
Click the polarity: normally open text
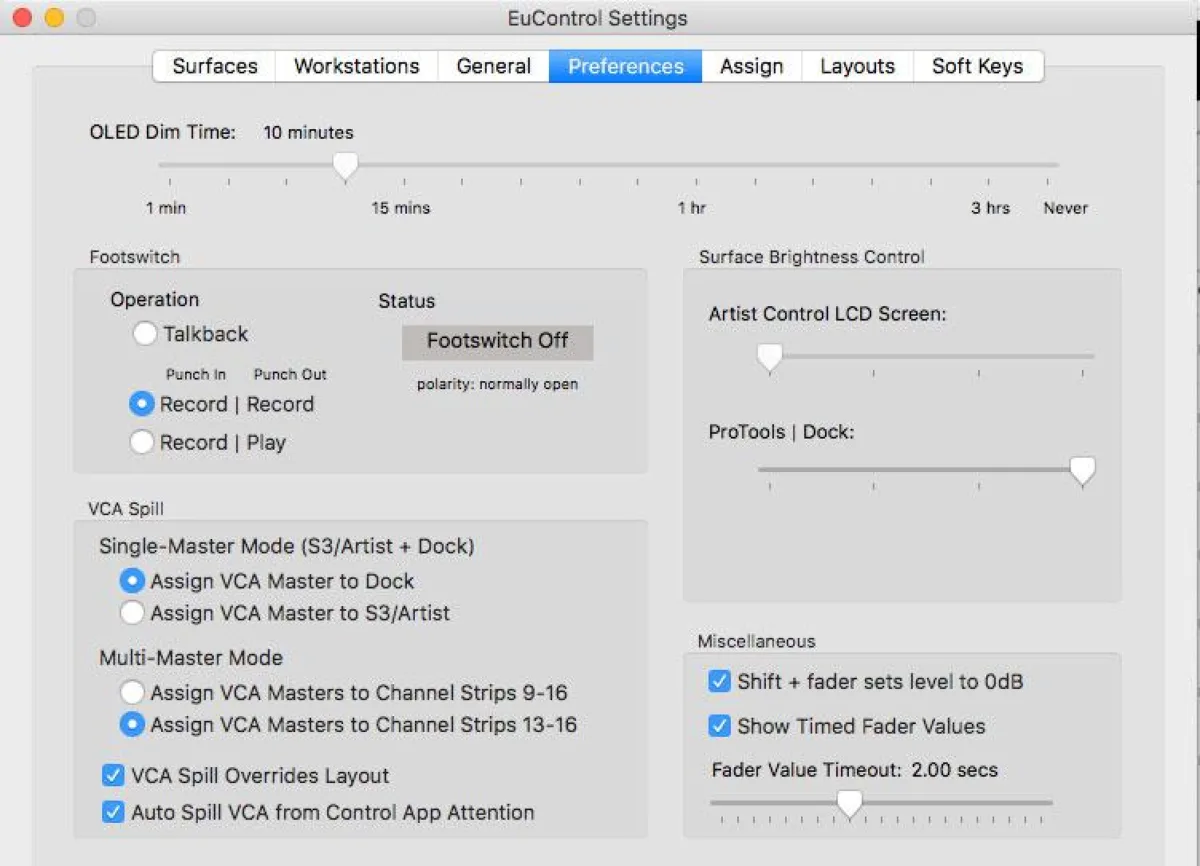(497, 384)
